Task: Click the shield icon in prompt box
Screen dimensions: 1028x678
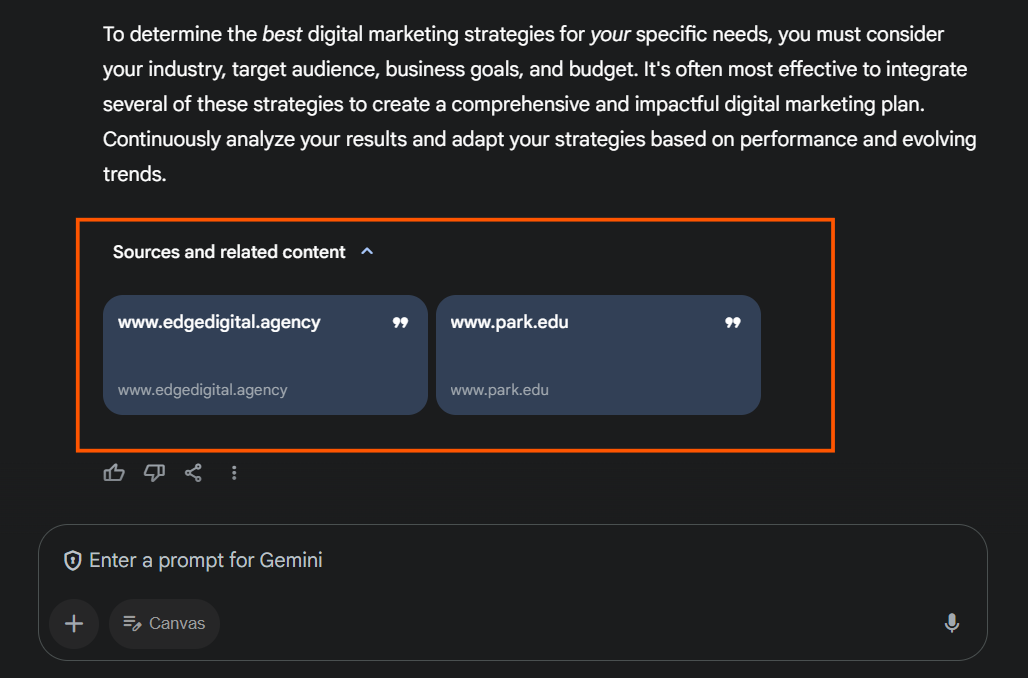Action: pos(73,560)
